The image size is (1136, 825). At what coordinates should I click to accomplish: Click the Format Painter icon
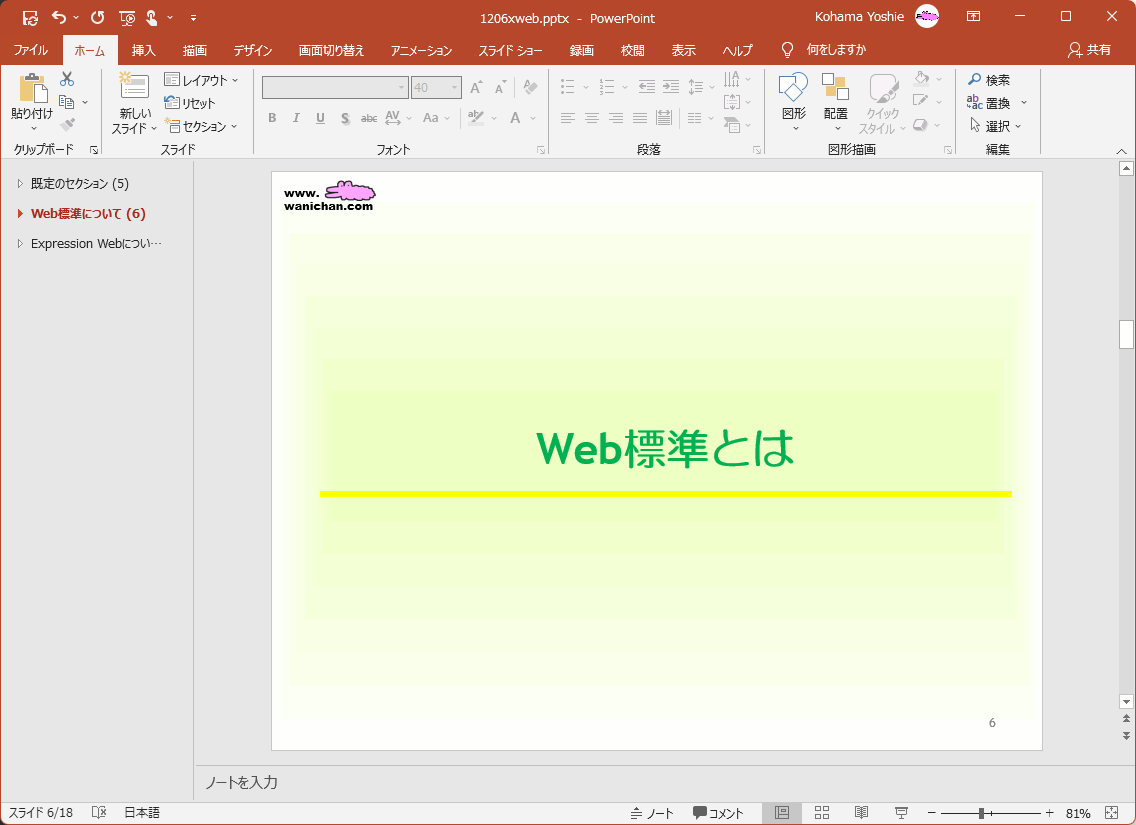(67, 125)
